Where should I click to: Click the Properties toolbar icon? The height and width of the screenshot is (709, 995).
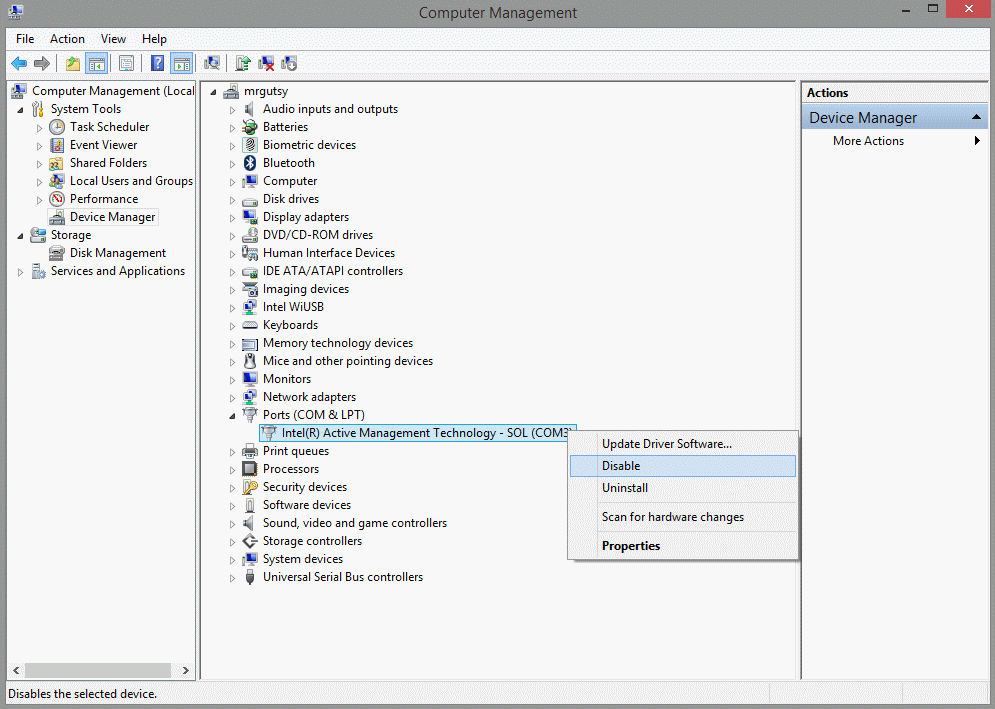click(126, 63)
